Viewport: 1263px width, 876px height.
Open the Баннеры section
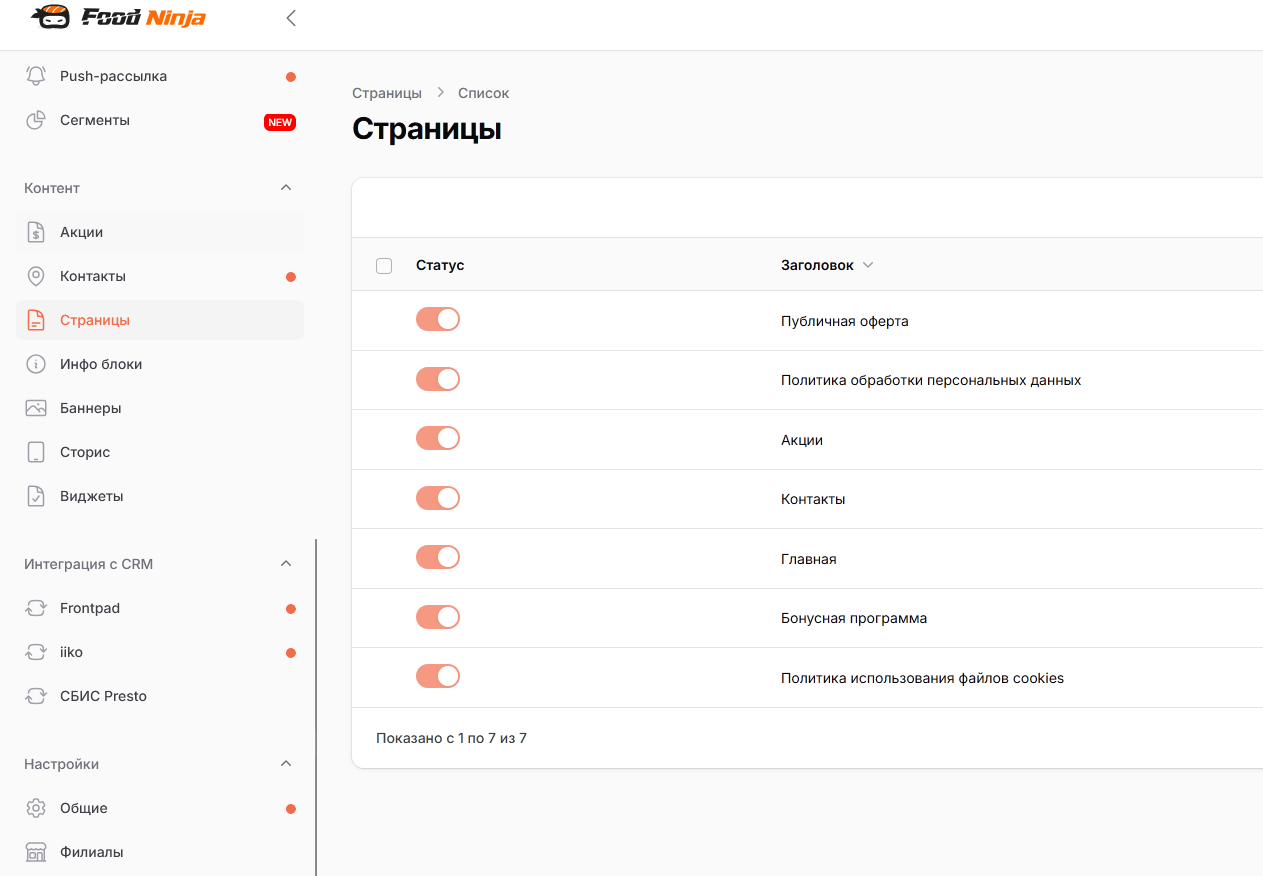point(160,408)
